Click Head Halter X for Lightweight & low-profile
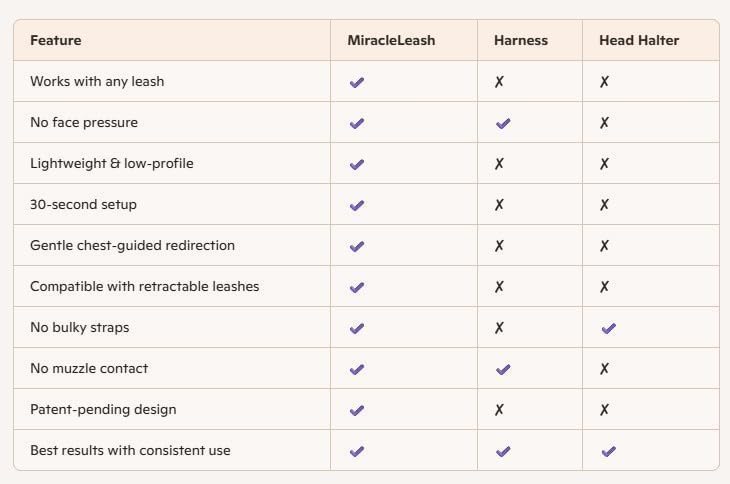This screenshot has height=484, width=730. [x=604, y=164]
